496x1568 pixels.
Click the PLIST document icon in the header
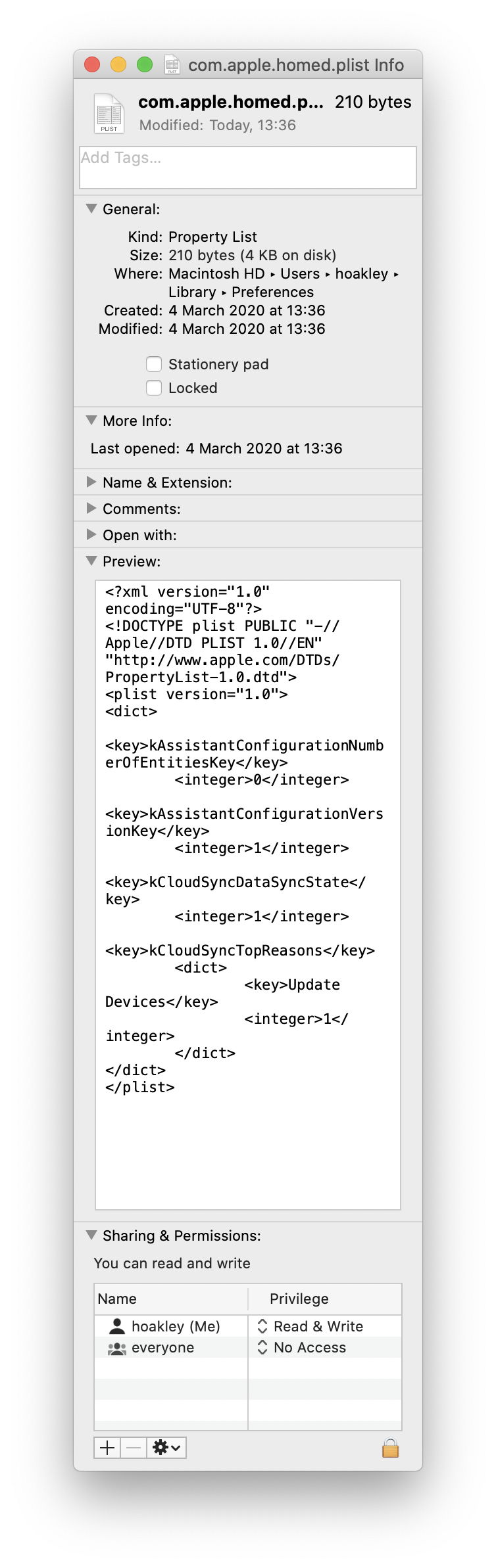[x=109, y=113]
